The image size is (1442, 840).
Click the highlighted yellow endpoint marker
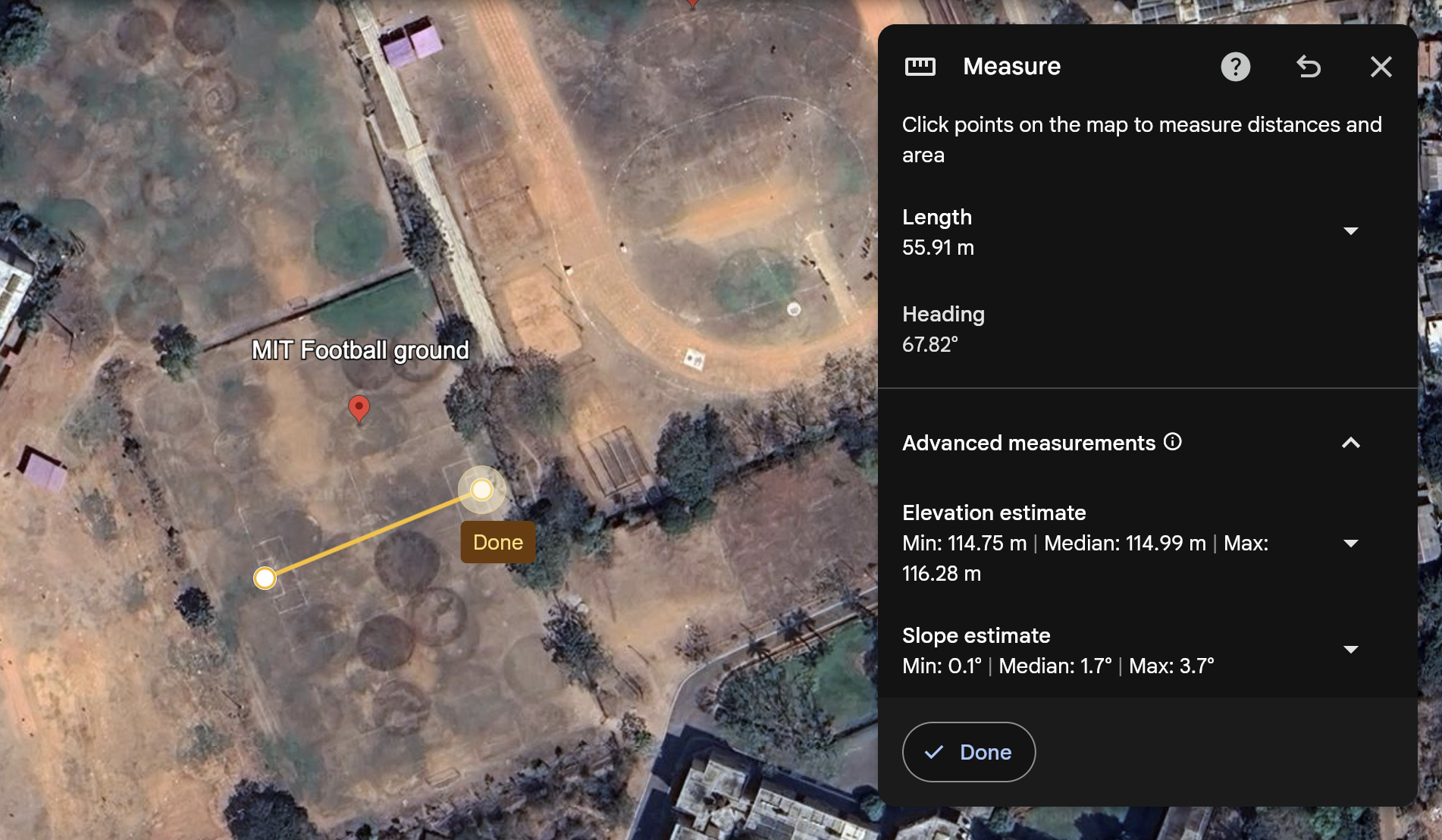(481, 490)
